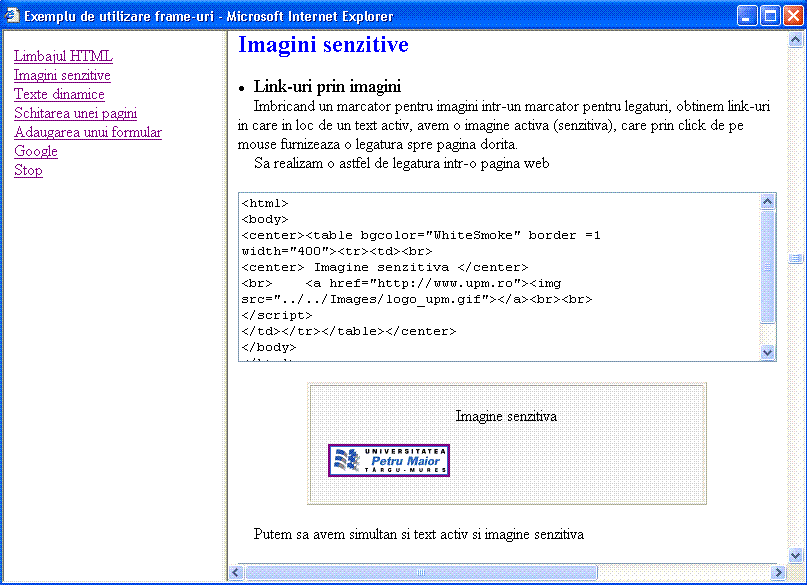Follow the Google link in sidebar
Viewport: 807px width, 585px height.
tap(36, 151)
